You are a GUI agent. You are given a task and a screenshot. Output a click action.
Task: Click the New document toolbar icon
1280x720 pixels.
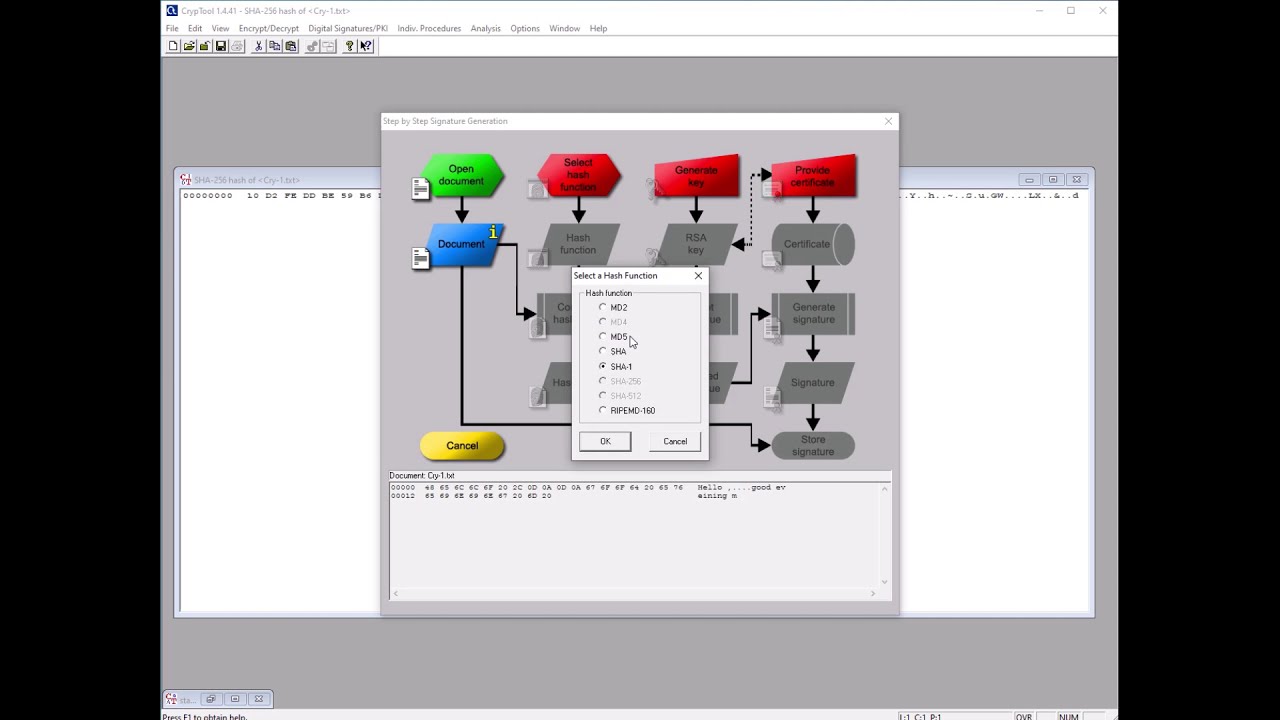(x=173, y=46)
